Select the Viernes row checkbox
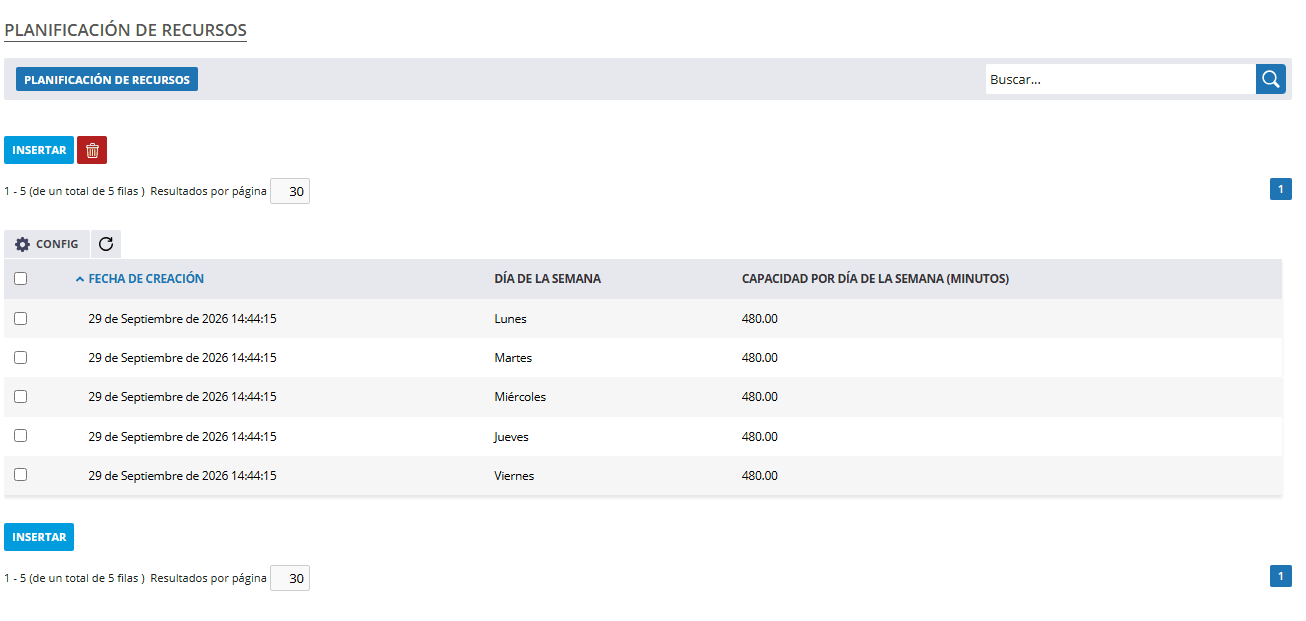Screen dimensions: 1306x621 20,475
